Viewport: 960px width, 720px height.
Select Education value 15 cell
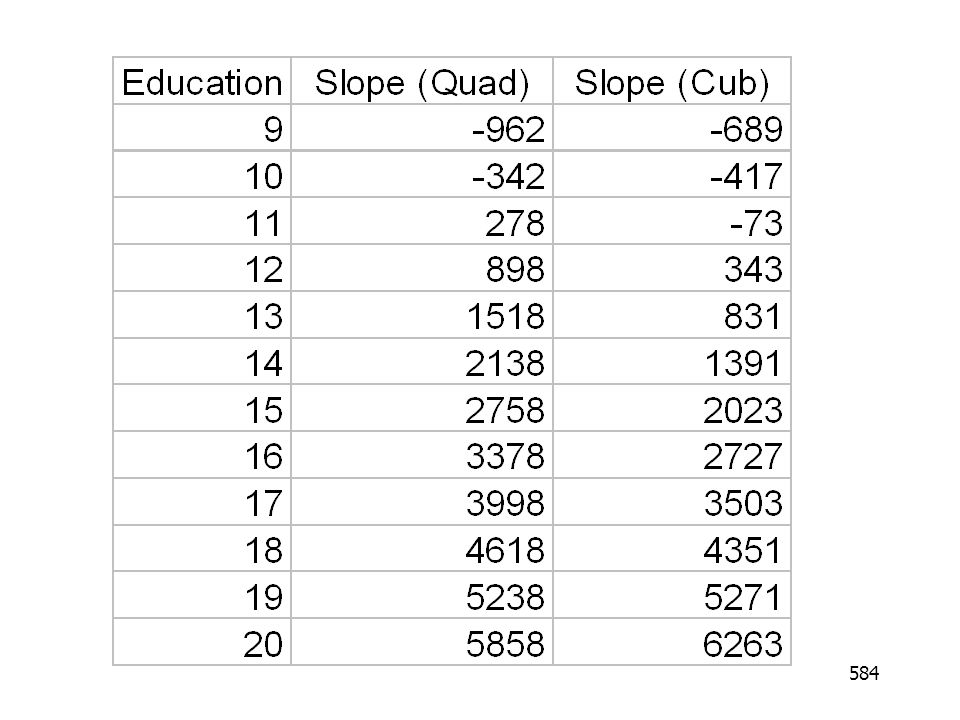point(202,408)
